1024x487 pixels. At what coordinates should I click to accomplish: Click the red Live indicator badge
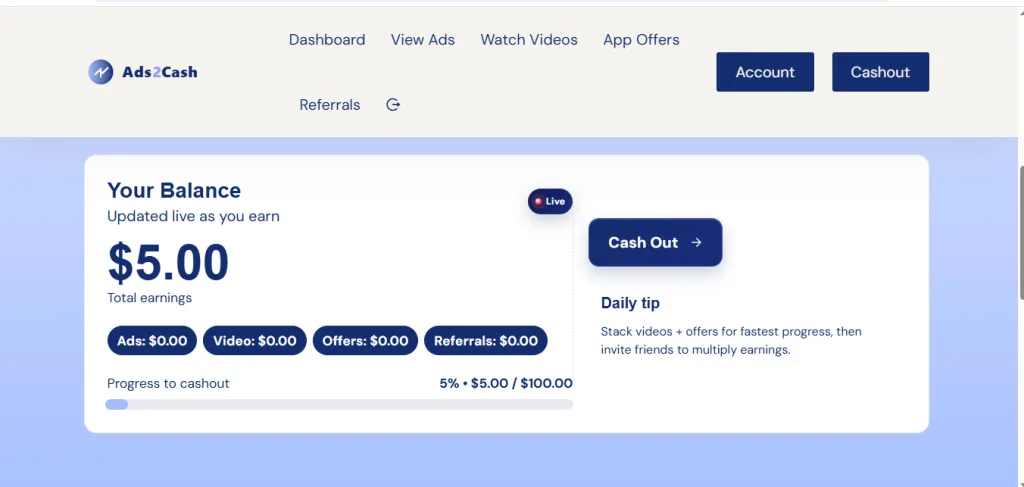(x=549, y=202)
